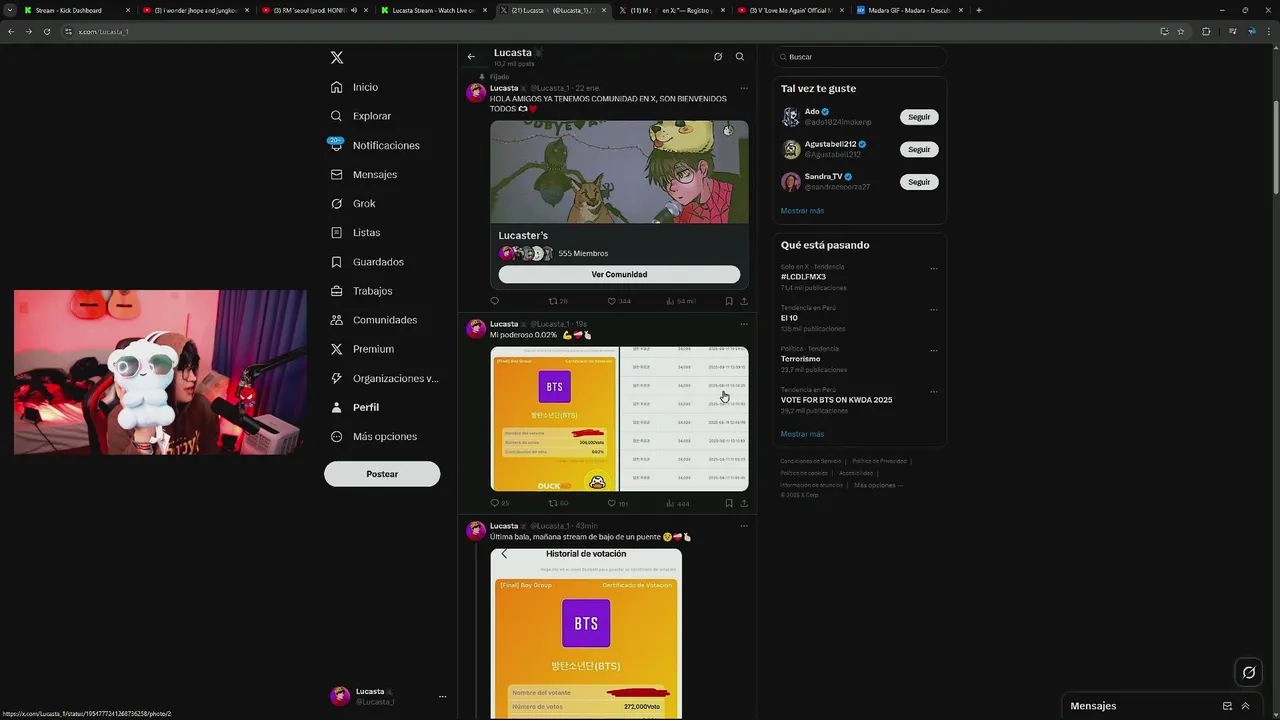
Task: Click the search icon in profile header
Action: tap(740, 57)
